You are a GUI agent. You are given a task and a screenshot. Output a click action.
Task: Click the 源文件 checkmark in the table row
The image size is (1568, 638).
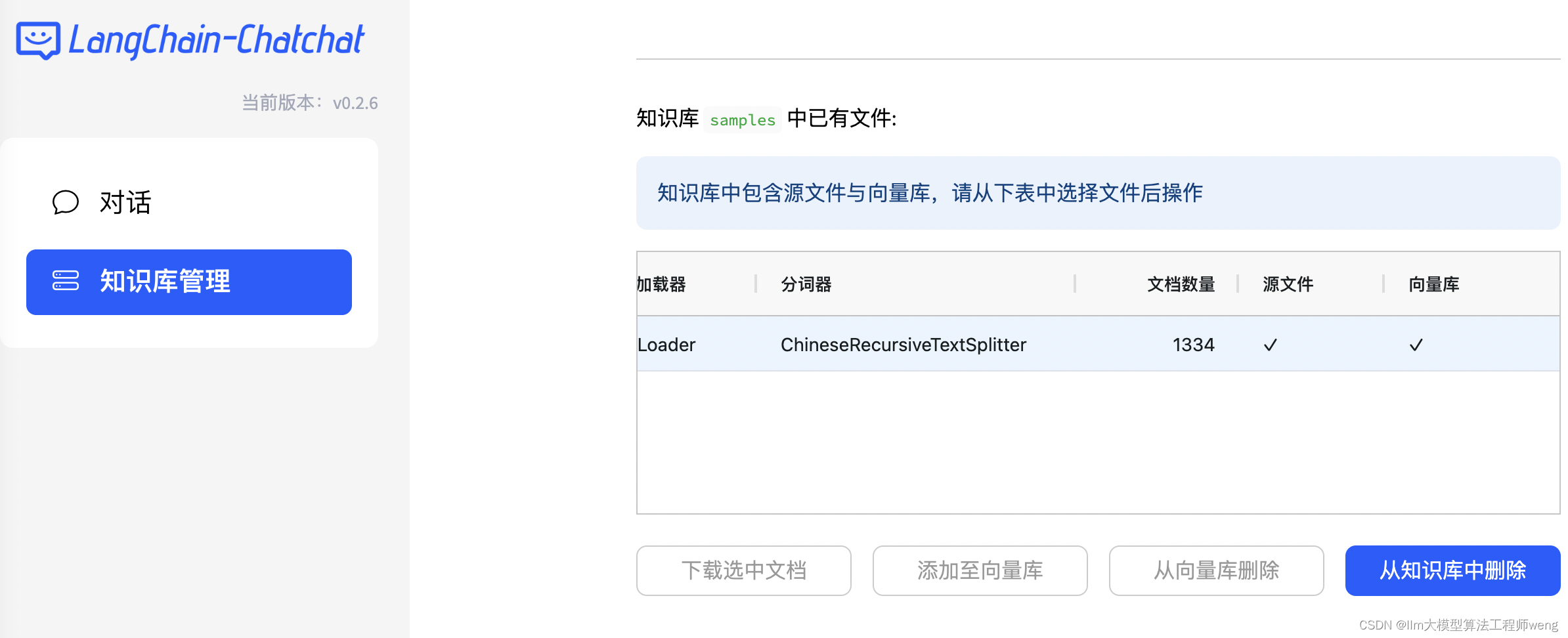coord(1269,344)
